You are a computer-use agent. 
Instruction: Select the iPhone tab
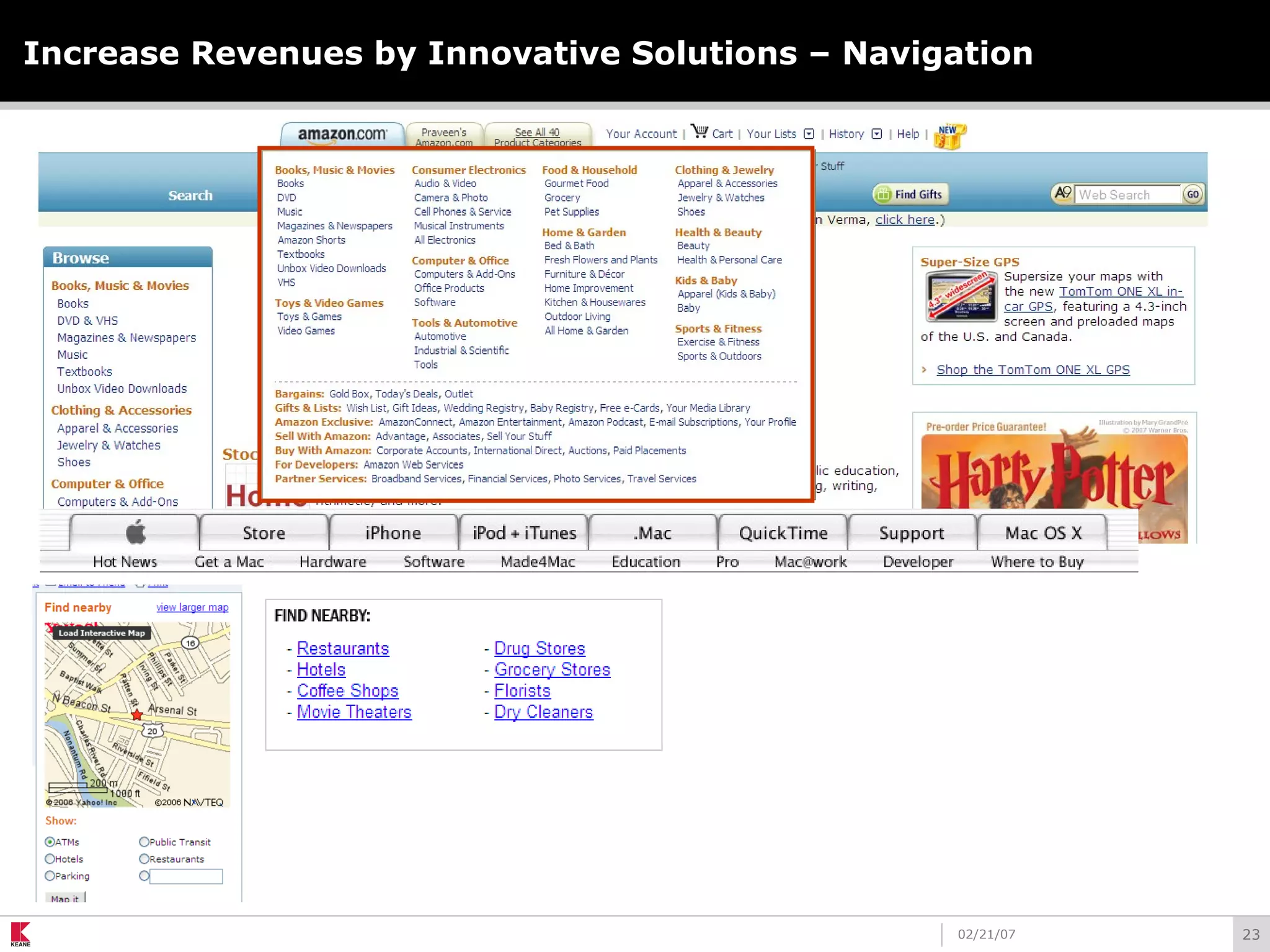[393, 532]
